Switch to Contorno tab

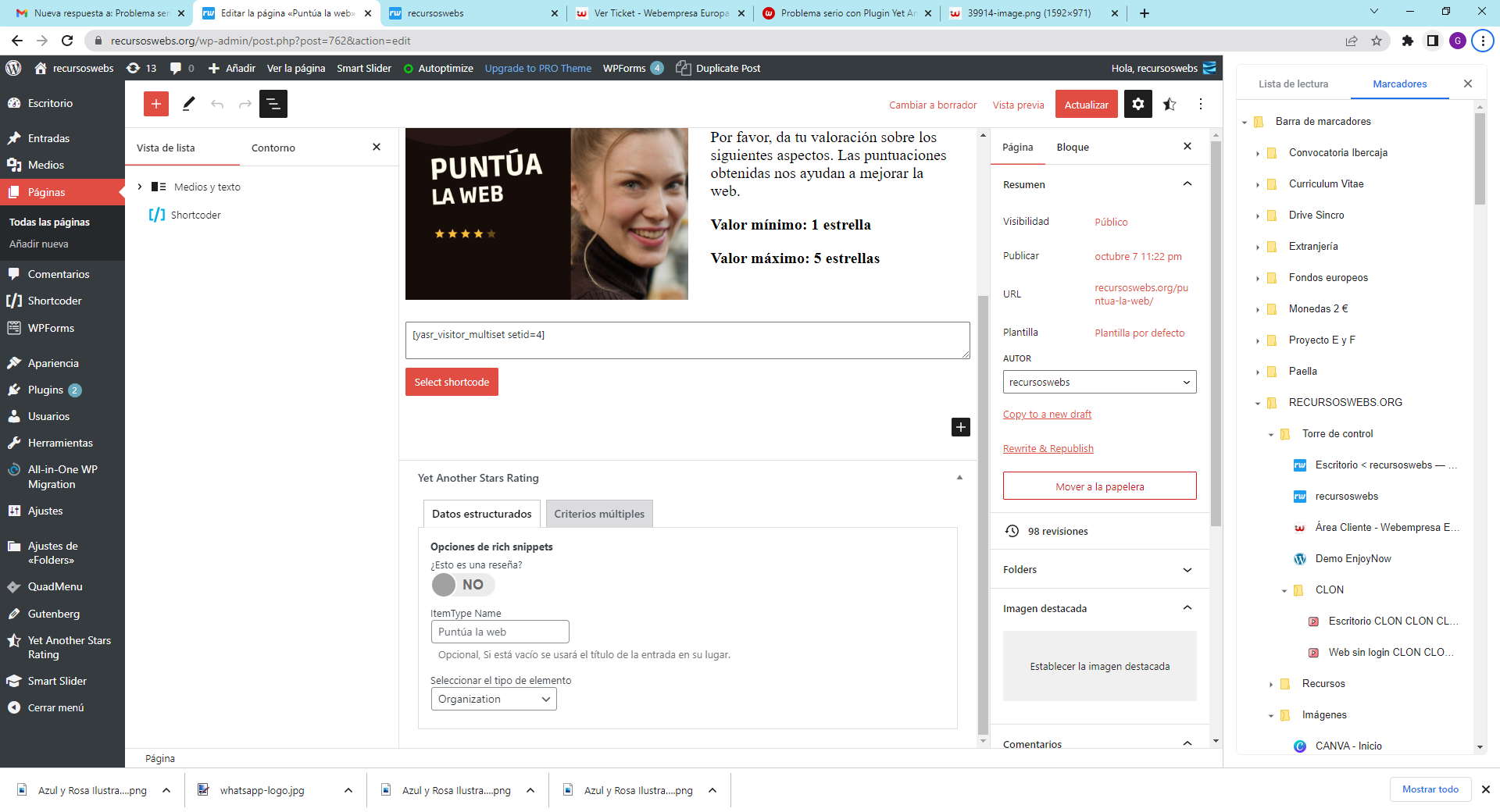pos(273,148)
